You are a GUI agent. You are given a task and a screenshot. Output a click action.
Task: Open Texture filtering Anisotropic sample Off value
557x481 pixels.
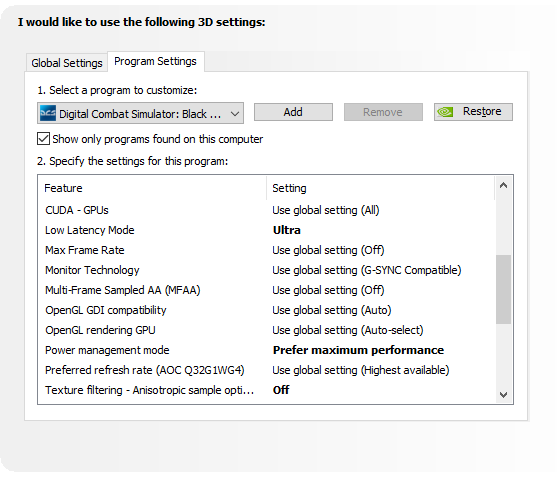tap(281, 390)
